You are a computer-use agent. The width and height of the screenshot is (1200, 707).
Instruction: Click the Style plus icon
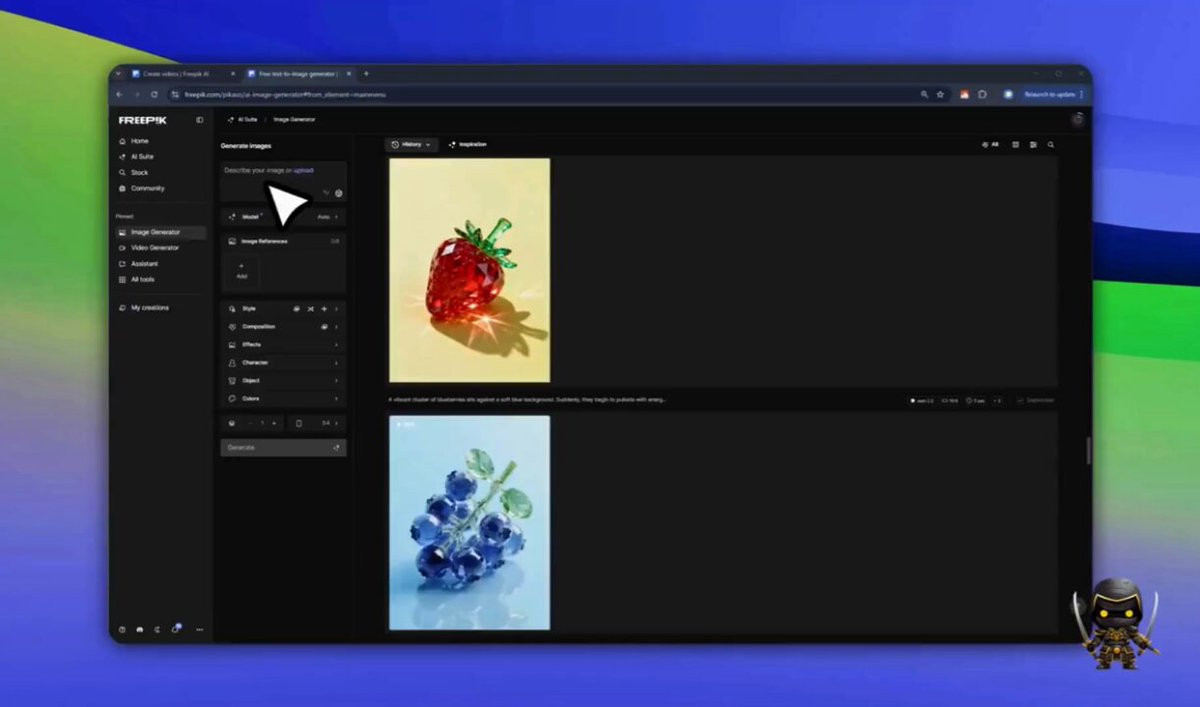[324, 309]
